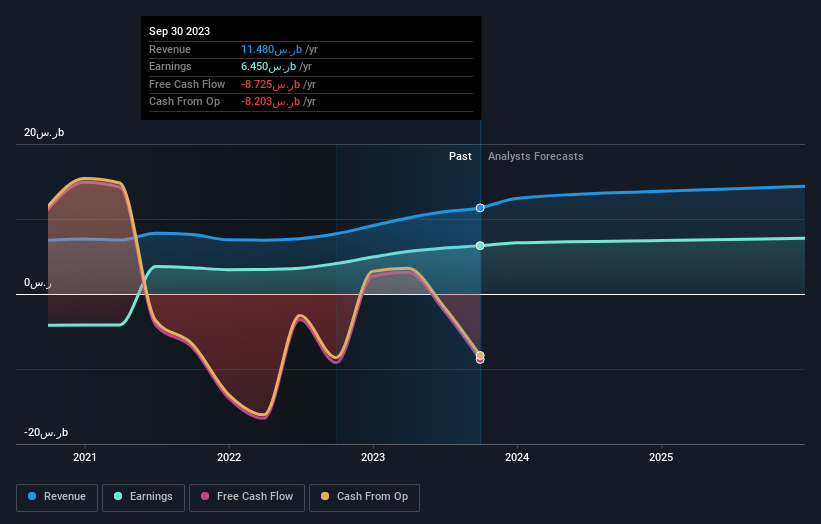821x524 pixels.
Task: Click the 2022 x-axis label
Action: [229, 457]
